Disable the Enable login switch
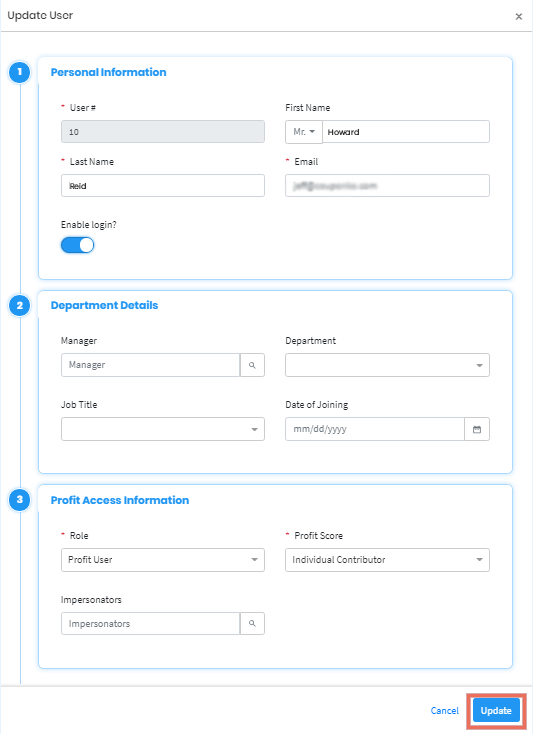The width and height of the screenshot is (533, 734). click(x=78, y=245)
